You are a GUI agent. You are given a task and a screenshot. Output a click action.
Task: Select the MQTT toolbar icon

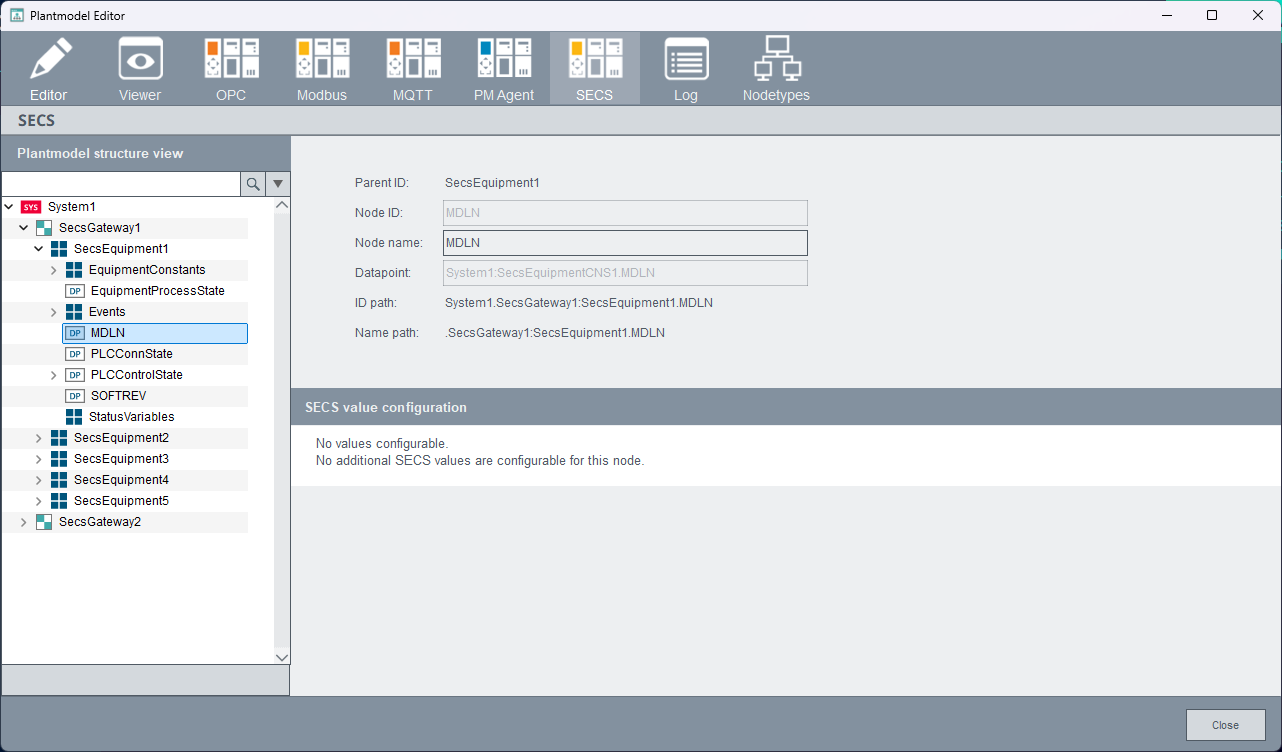tap(413, 68)
